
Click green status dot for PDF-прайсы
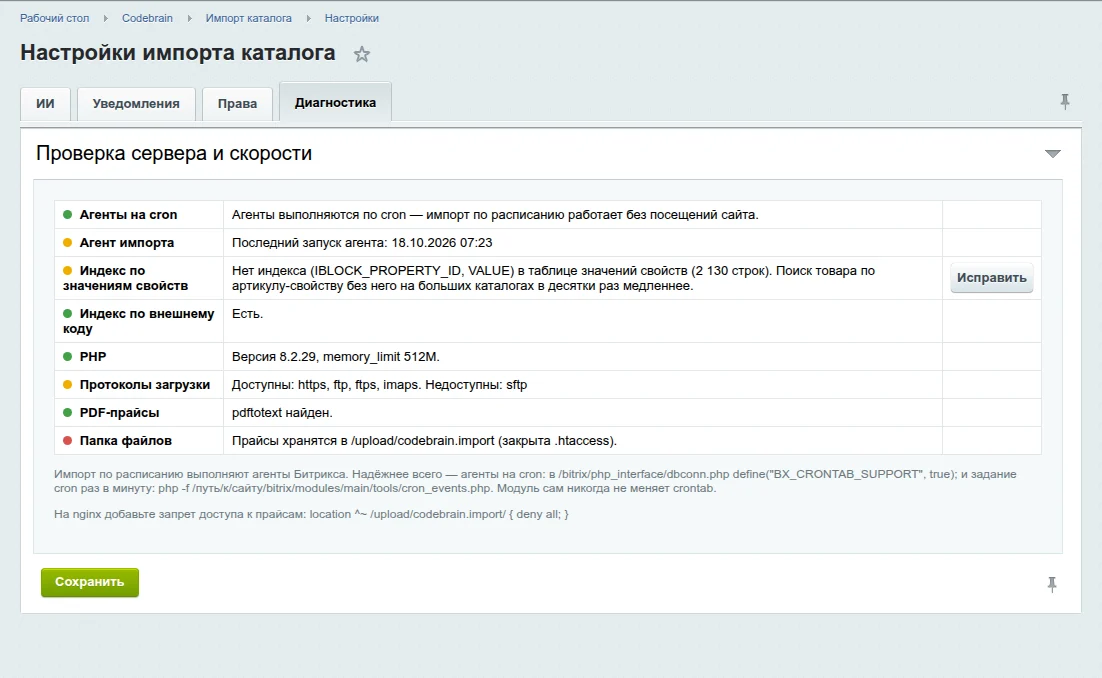[67, 413]
